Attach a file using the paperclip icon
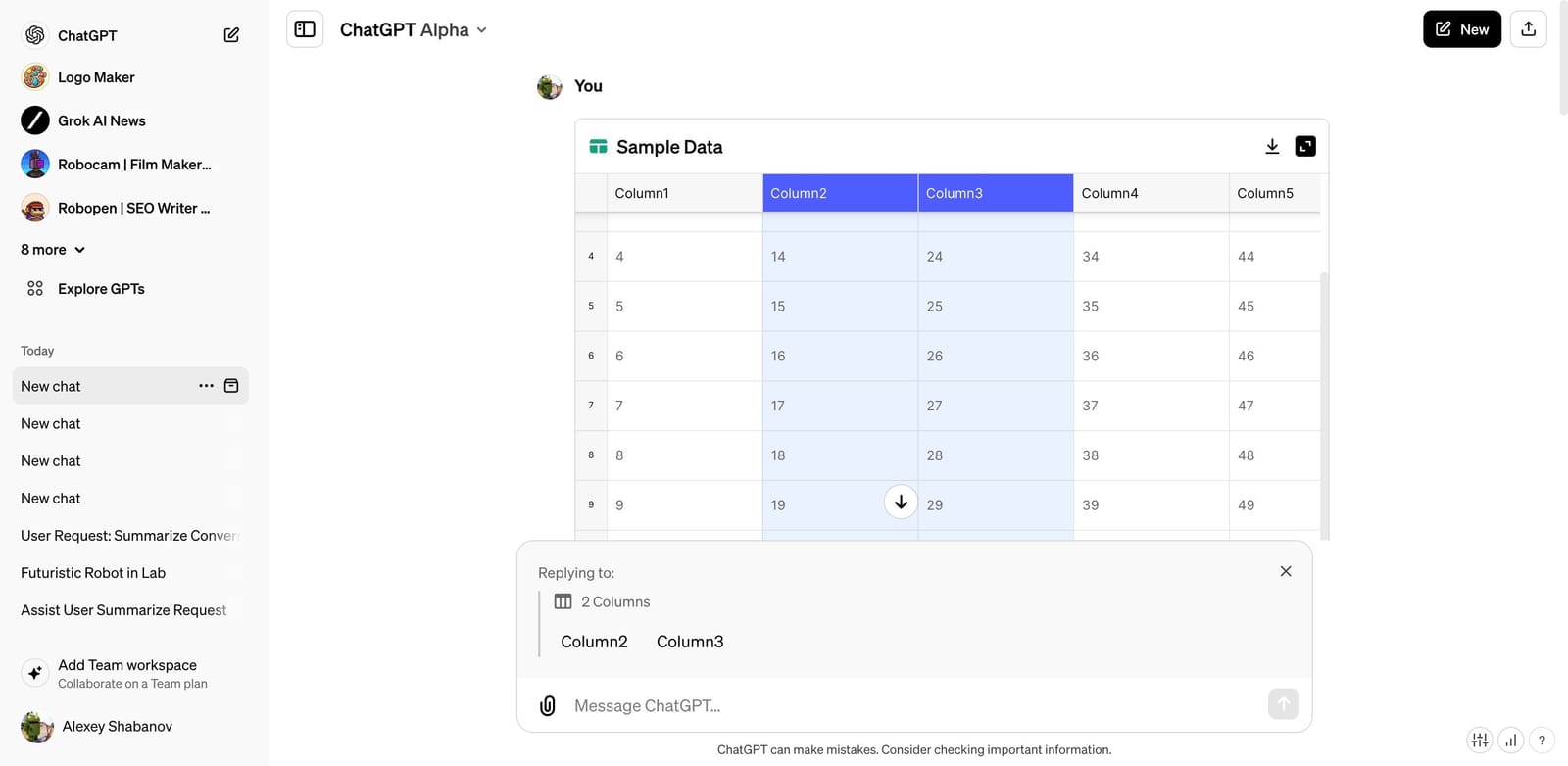Viewport: 1568px width, 766px height. coord(547,705)
